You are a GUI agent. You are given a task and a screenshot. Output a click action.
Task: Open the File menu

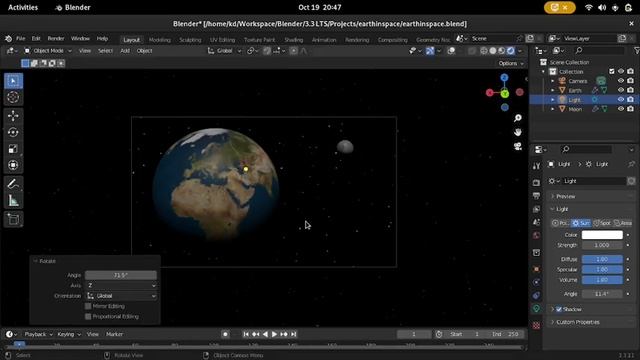pyautogui.click(x=20, y=39)
